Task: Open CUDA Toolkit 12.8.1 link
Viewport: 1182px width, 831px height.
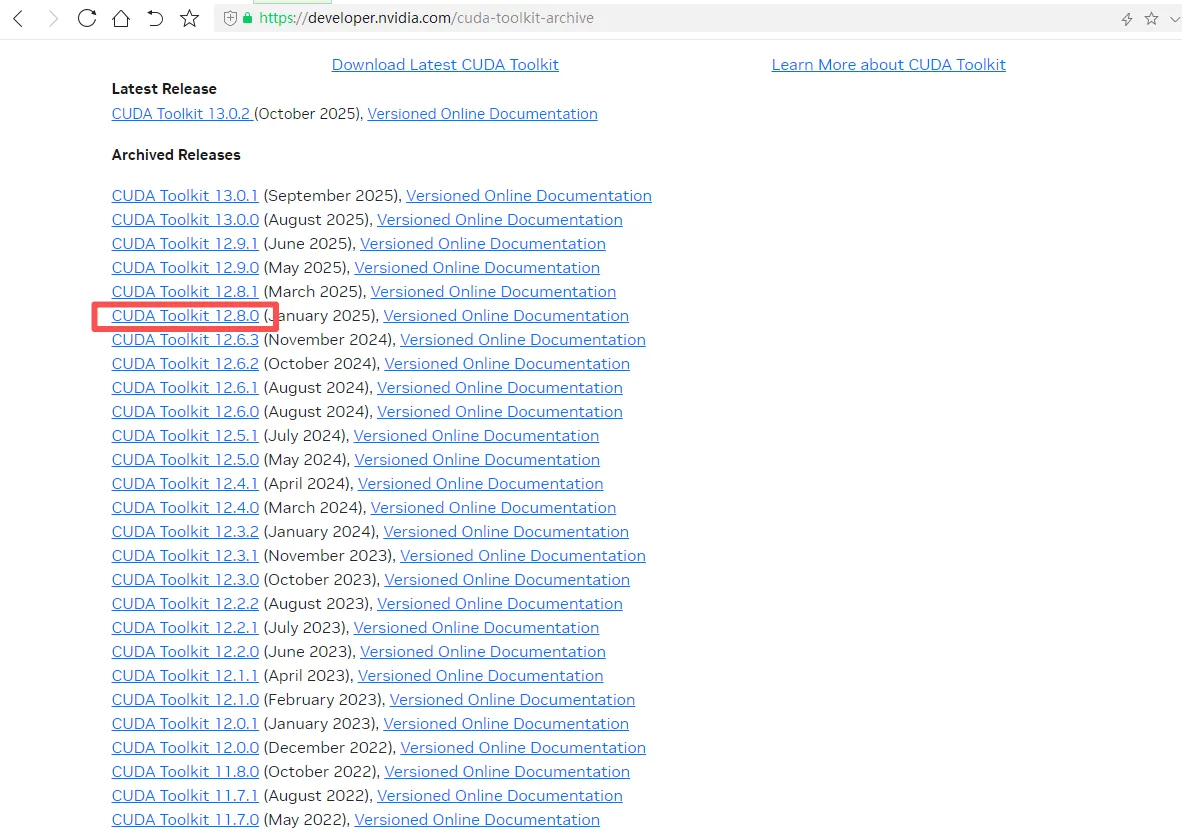Action: 185,292
